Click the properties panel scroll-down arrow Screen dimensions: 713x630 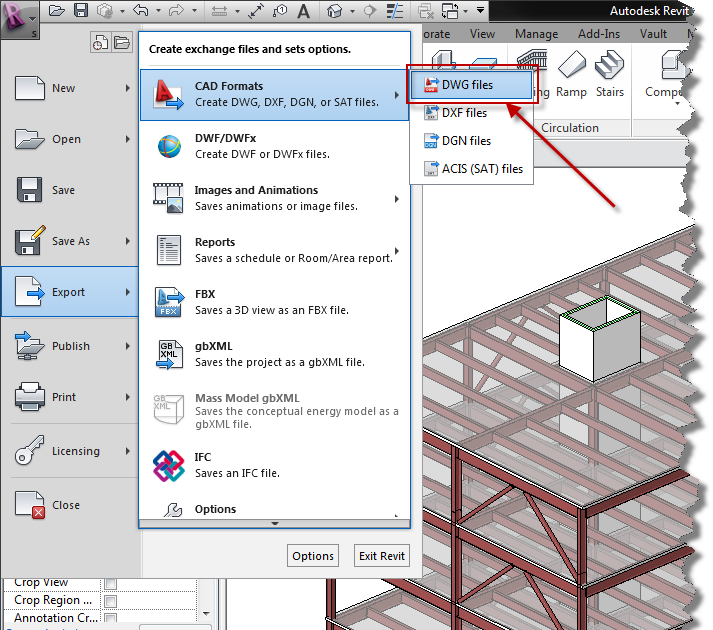click(x=206, y=614)
